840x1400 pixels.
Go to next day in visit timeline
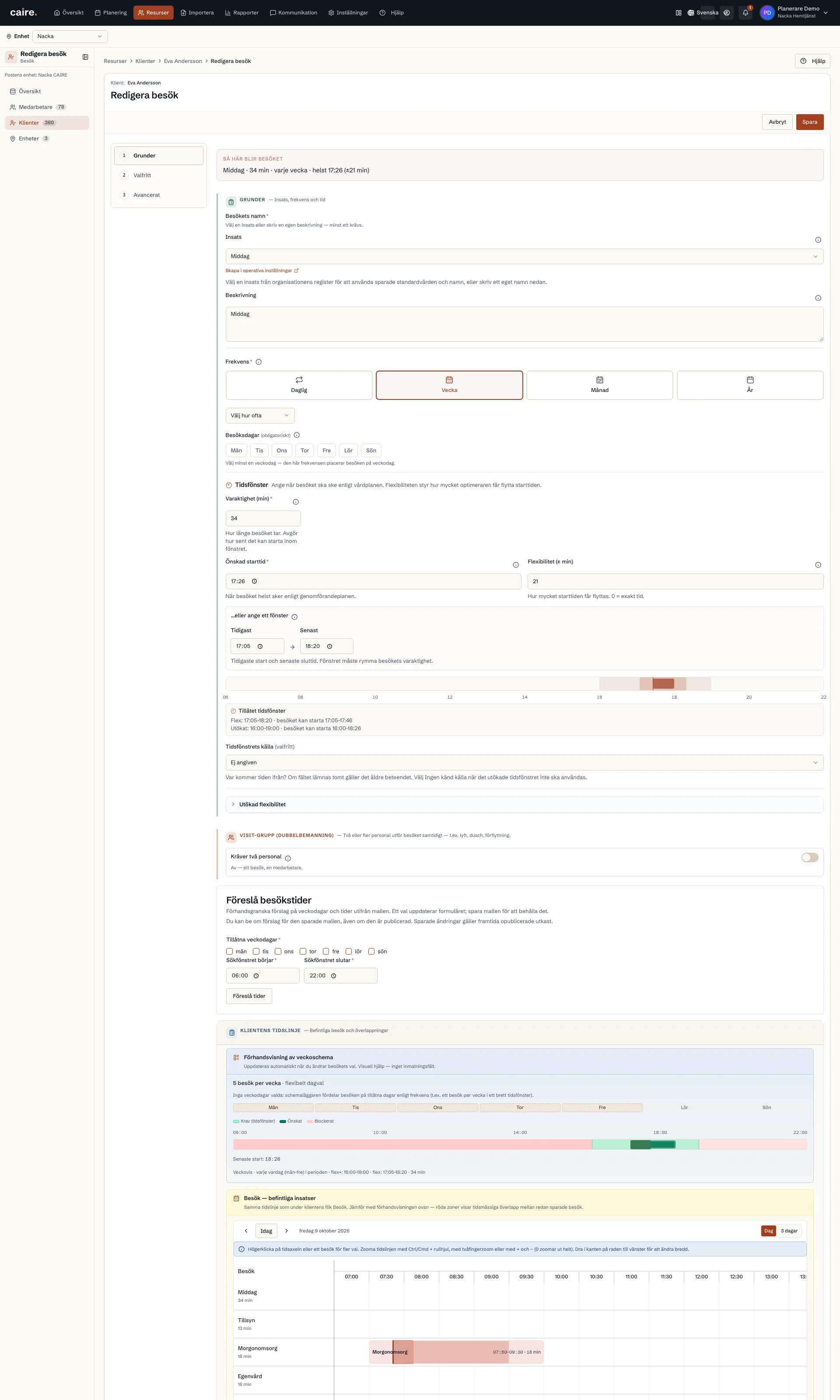click(x=287, y=1231)
